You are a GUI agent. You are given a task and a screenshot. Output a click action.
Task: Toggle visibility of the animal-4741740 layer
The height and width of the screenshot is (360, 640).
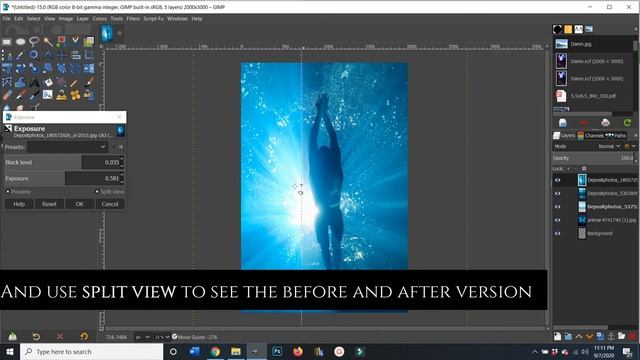(x=558, y=220)
